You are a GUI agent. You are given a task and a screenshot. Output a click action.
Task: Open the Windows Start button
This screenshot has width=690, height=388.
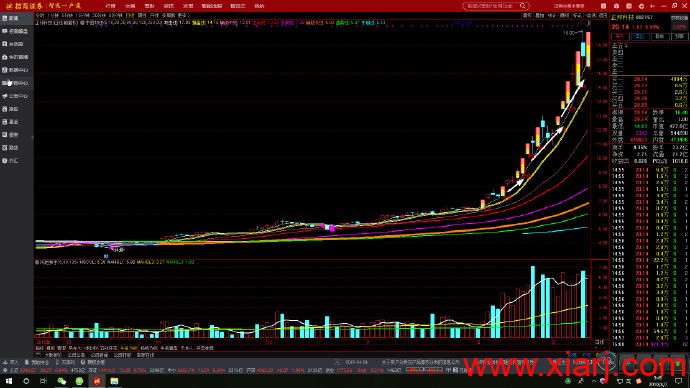point(8,381)
